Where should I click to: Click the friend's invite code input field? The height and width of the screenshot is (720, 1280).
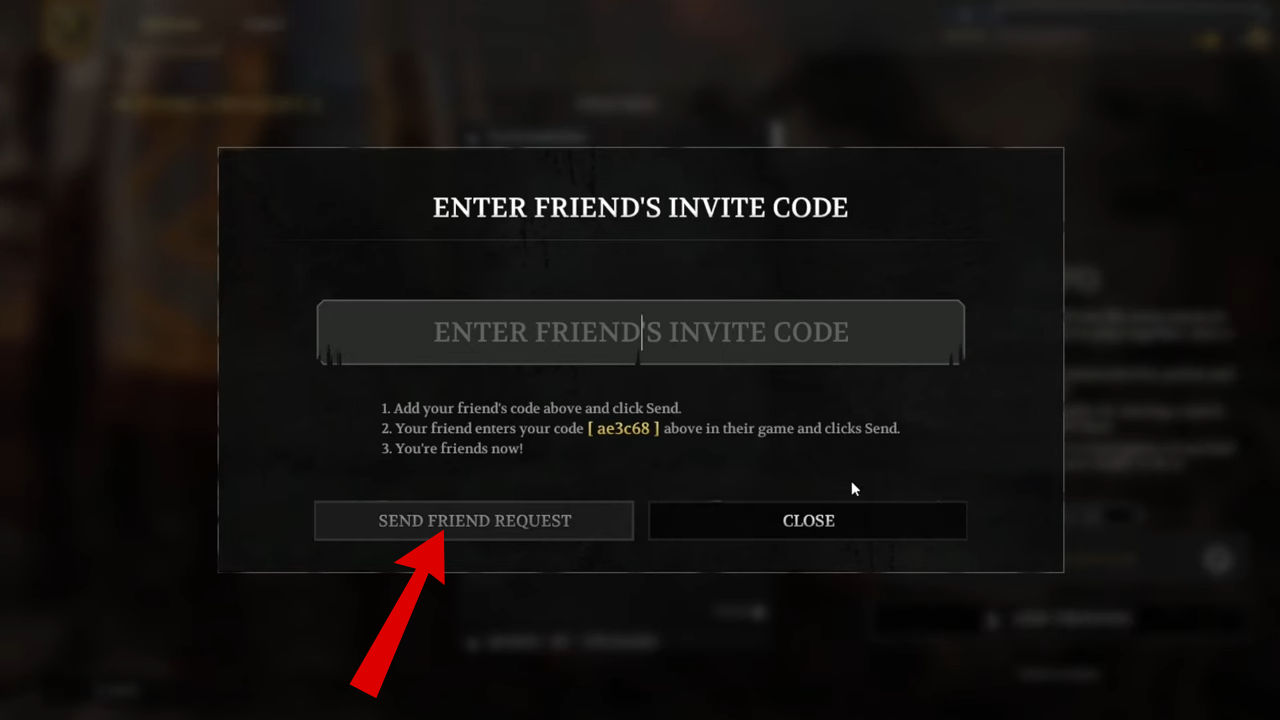click(x=640, y=332)
